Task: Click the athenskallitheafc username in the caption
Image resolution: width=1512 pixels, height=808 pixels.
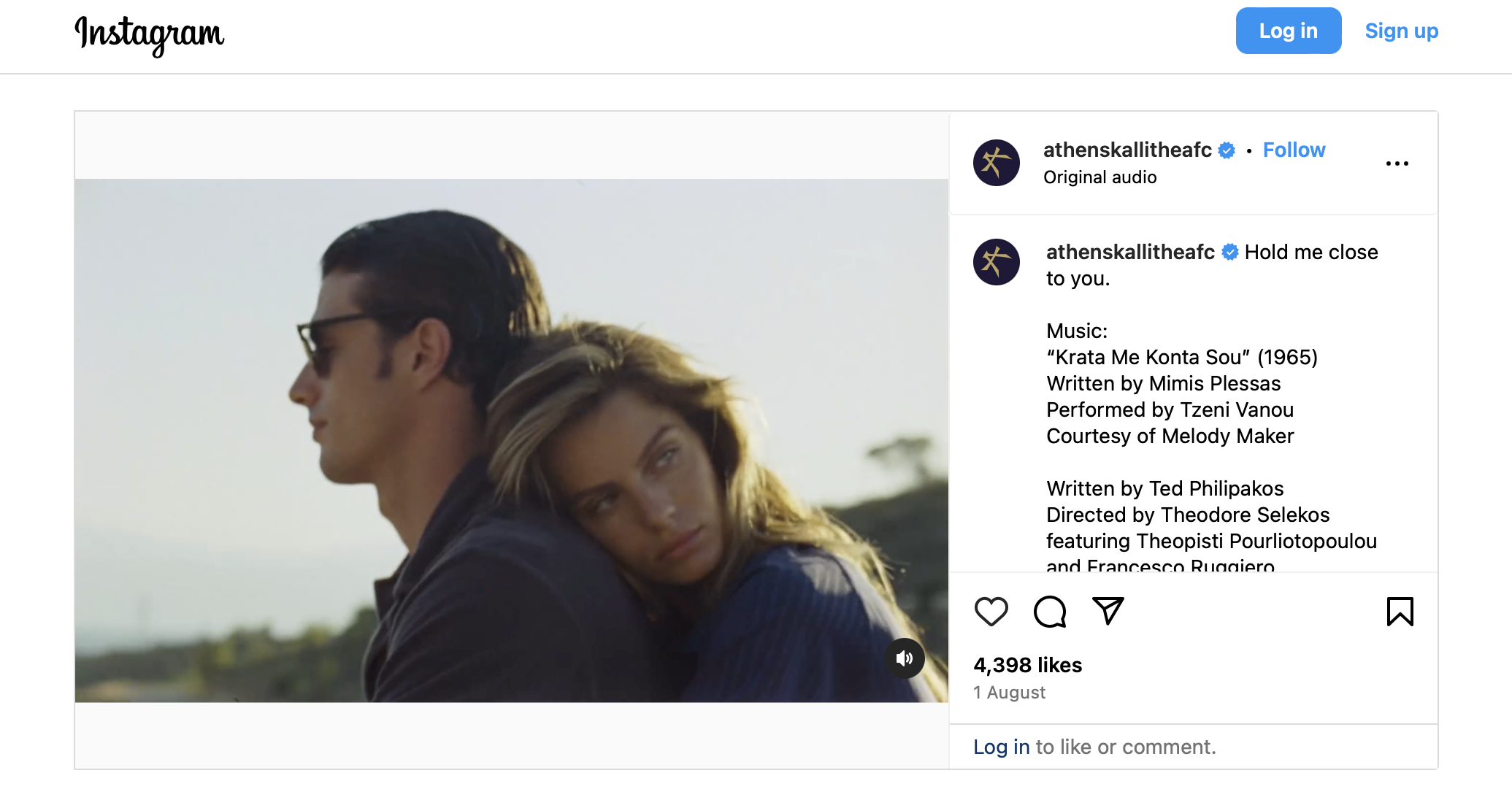Action: click(x=1130, y=252)
